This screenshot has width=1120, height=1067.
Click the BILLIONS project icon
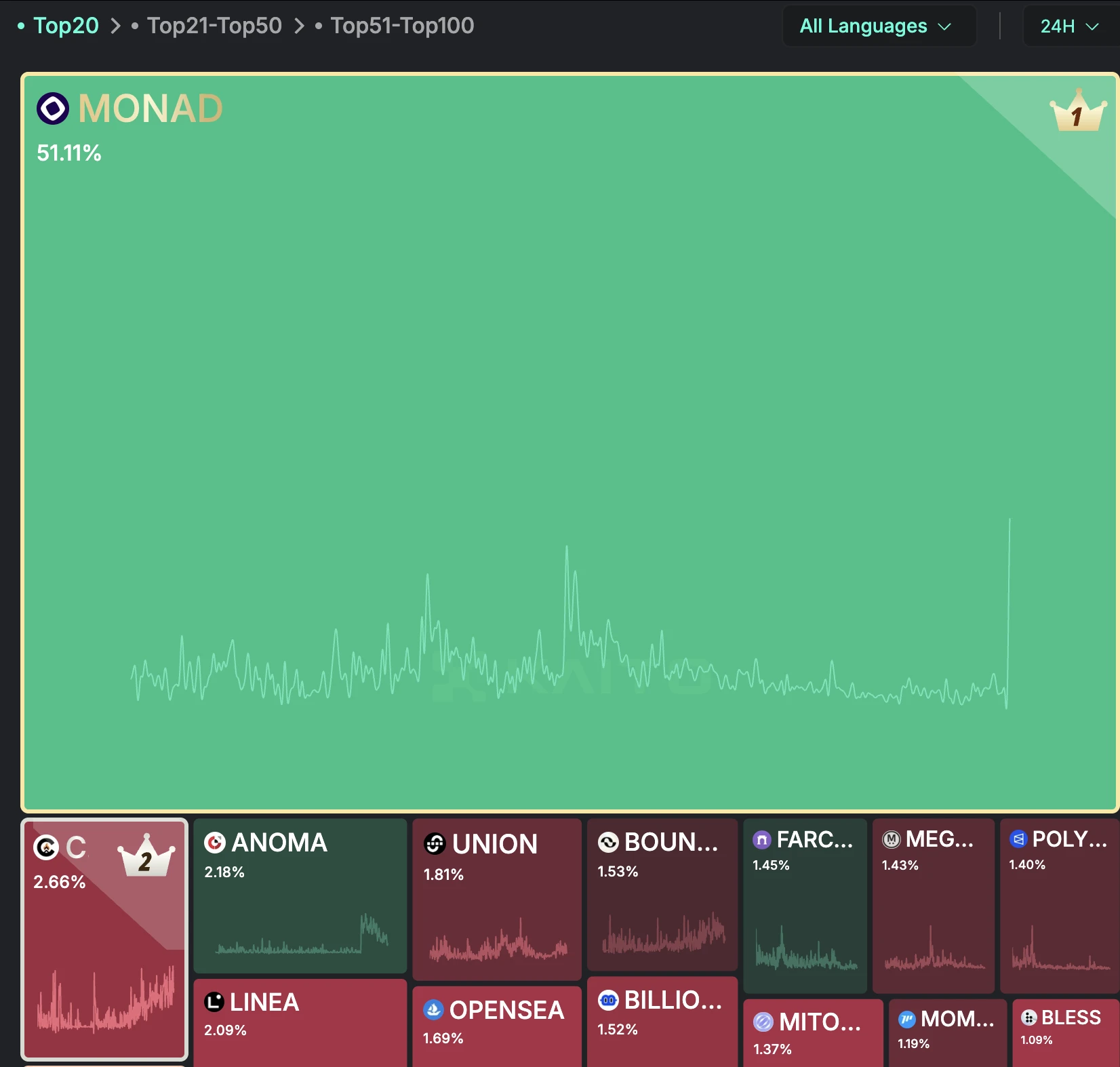[607, 999]
